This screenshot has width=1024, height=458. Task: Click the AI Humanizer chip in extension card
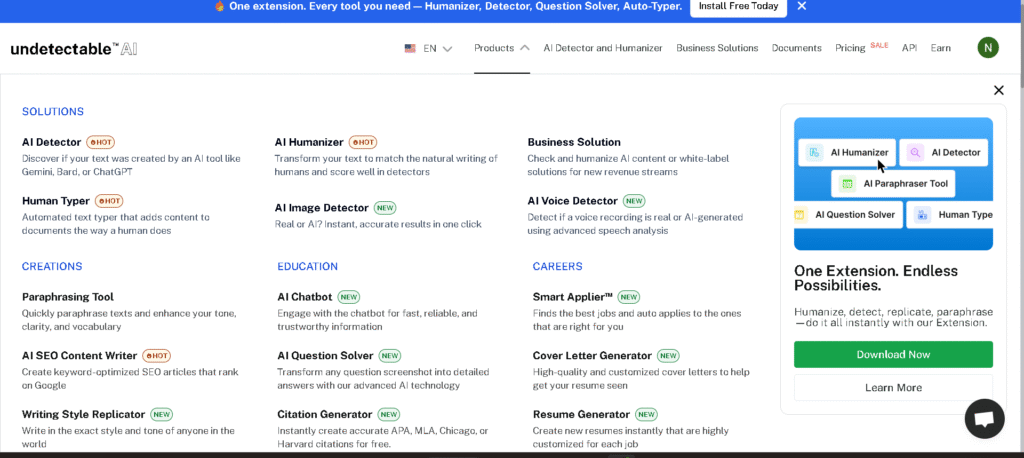(x=847, y=152)
